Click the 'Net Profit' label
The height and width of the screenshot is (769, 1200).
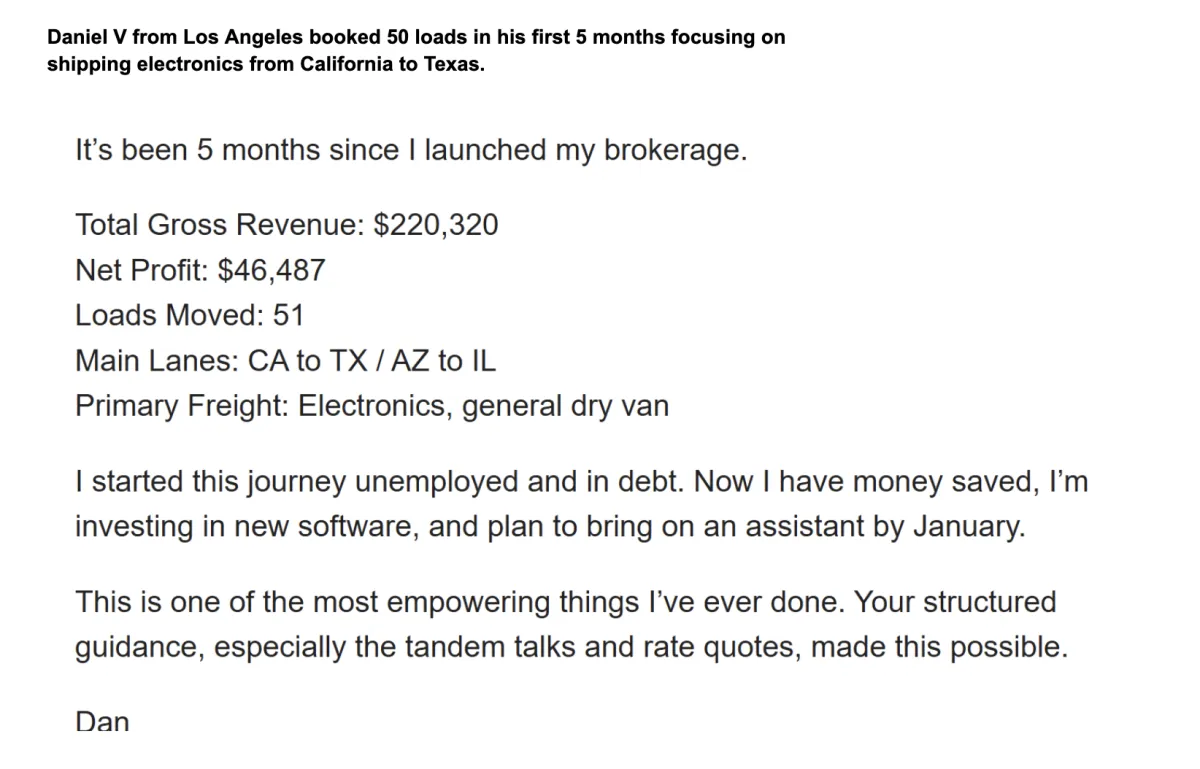[x=141, y=270]
